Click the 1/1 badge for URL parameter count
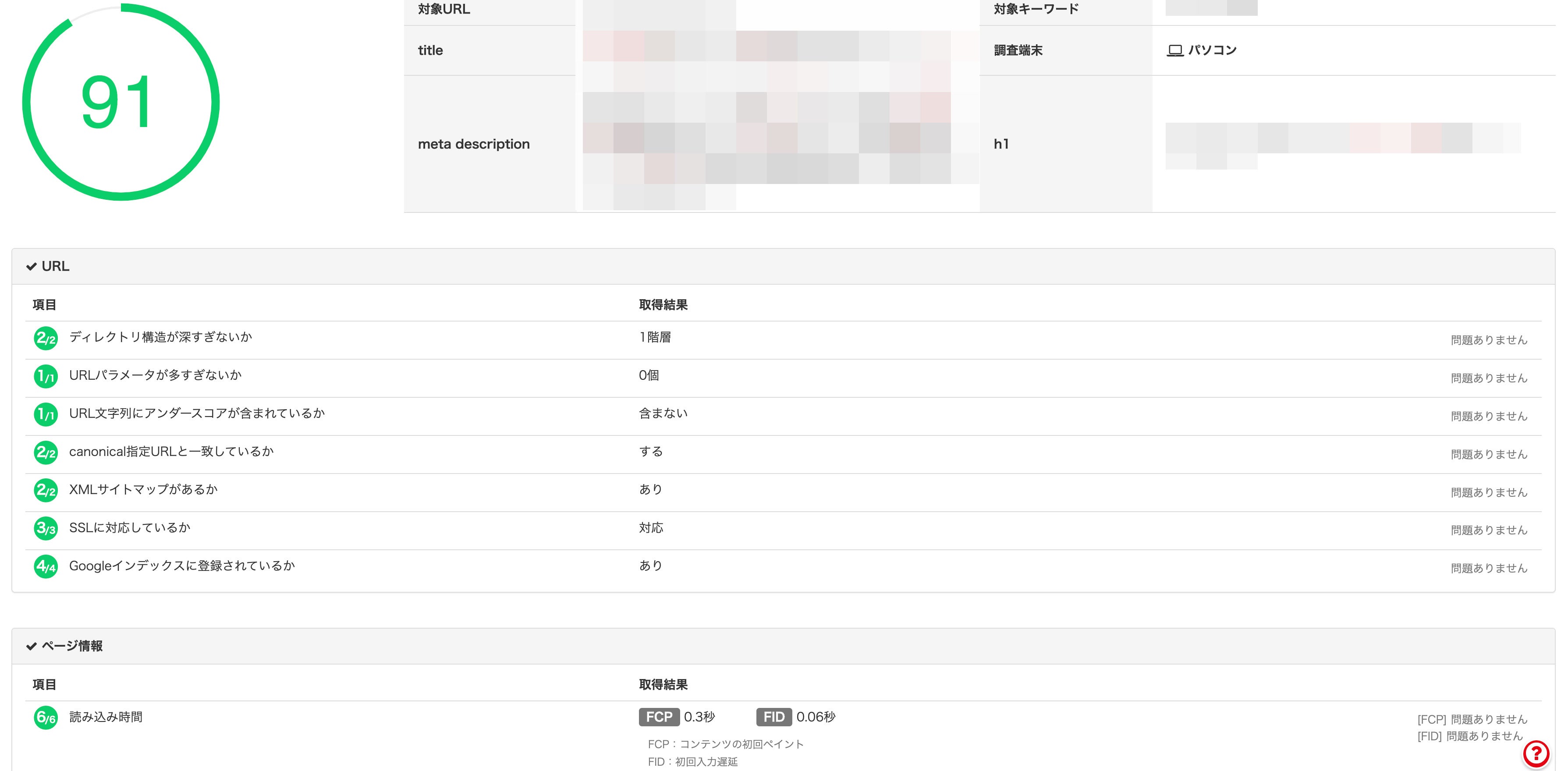The image size is (1568, 771). (x=46, y=377)
